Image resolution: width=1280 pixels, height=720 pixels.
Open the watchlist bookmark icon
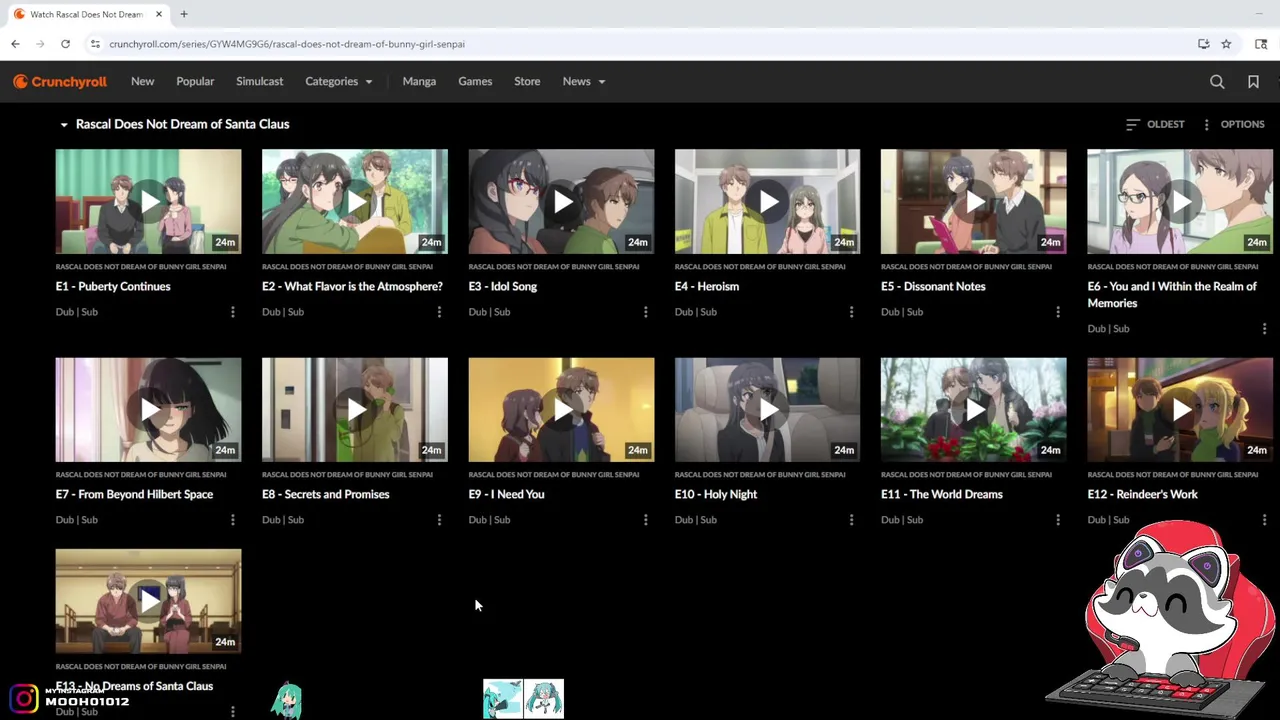(1253, 82)
